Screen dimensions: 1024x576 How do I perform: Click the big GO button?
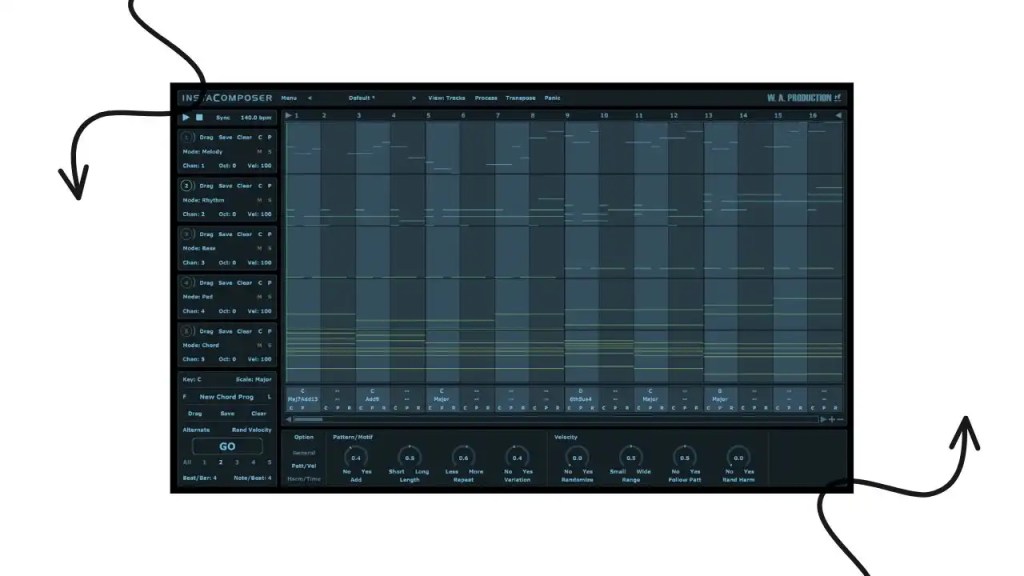pos(227,447)
